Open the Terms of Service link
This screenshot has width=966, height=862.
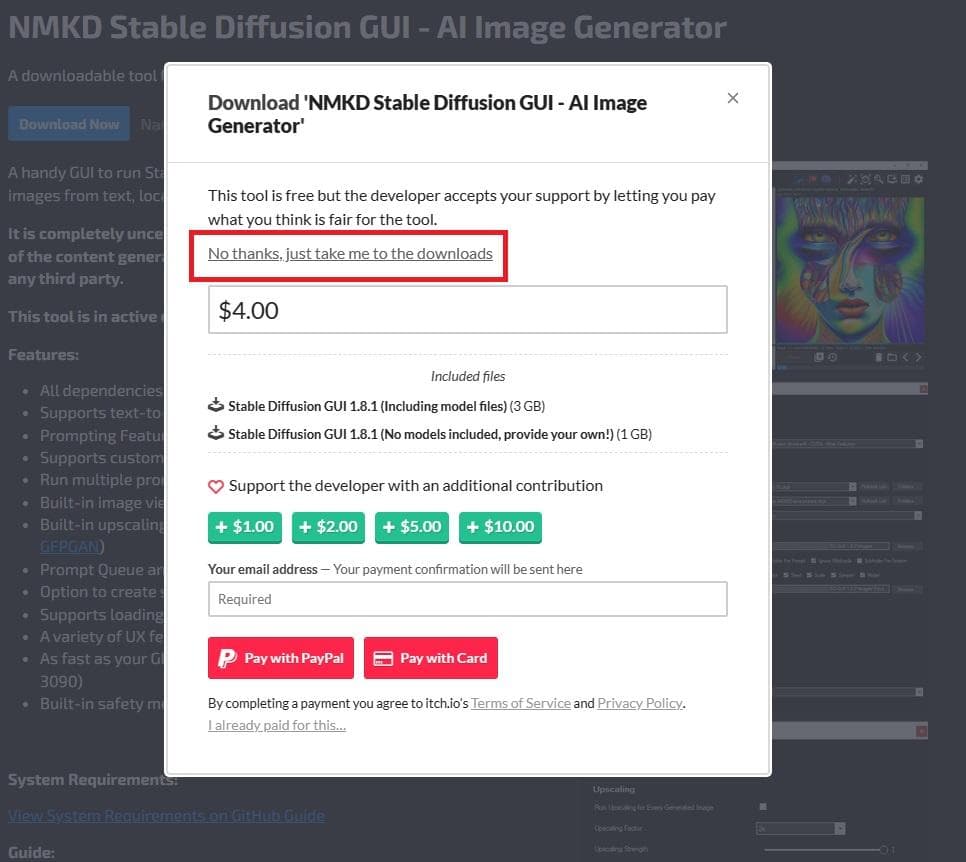click(x=521, y=703)
